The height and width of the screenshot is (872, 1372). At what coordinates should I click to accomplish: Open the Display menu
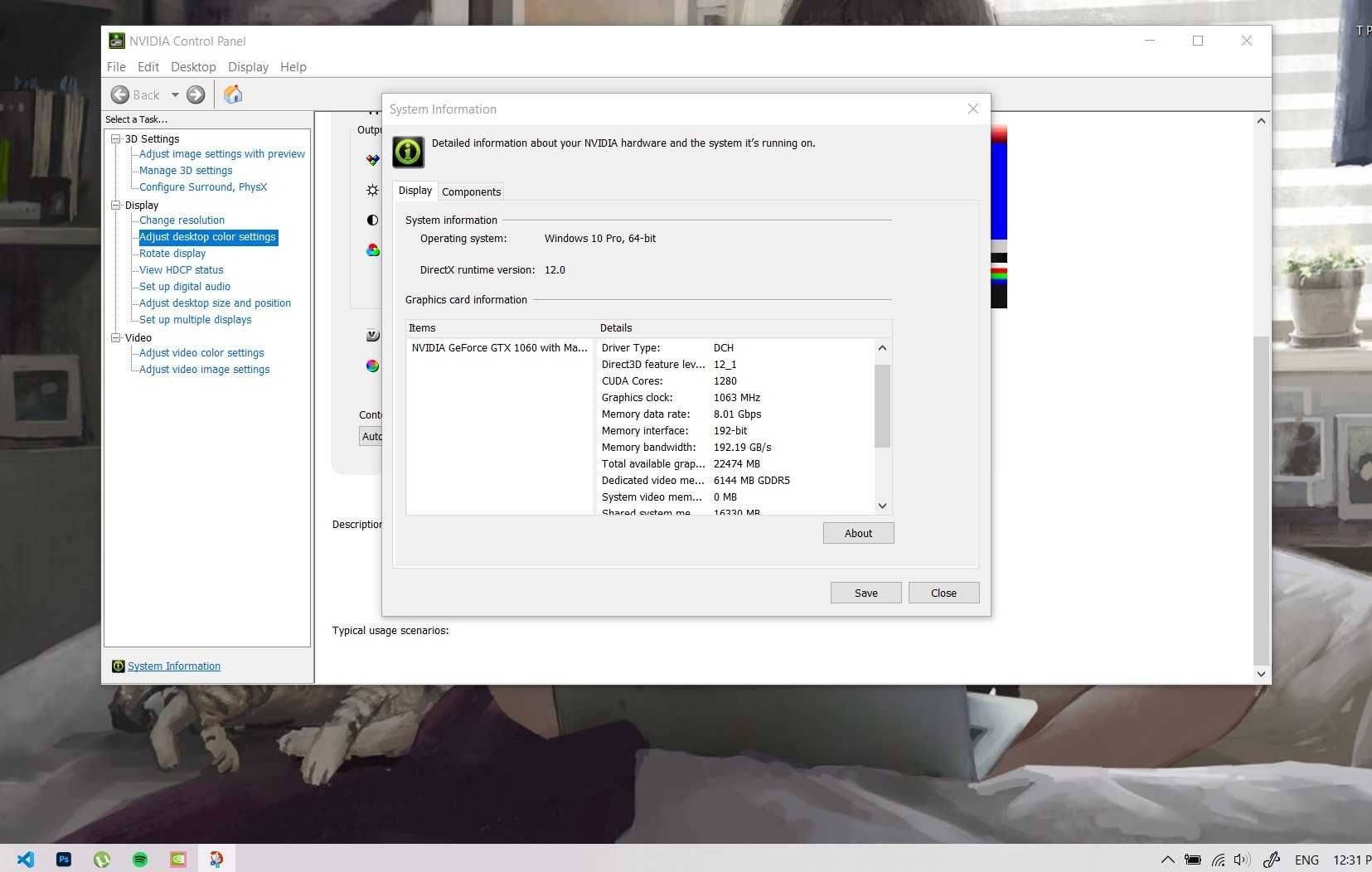[x=248, y=67]
